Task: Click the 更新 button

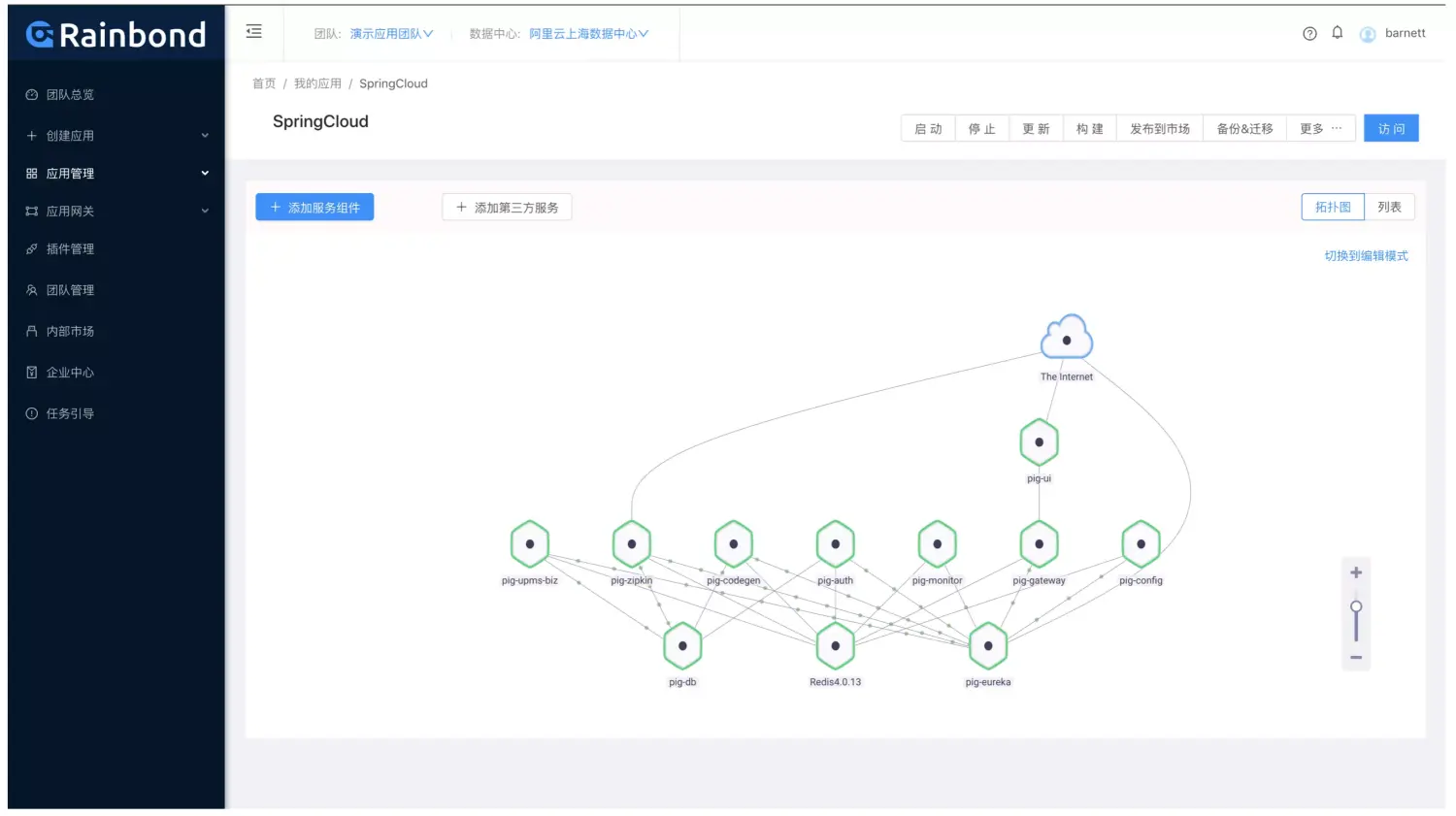Action: [1036, 129]
